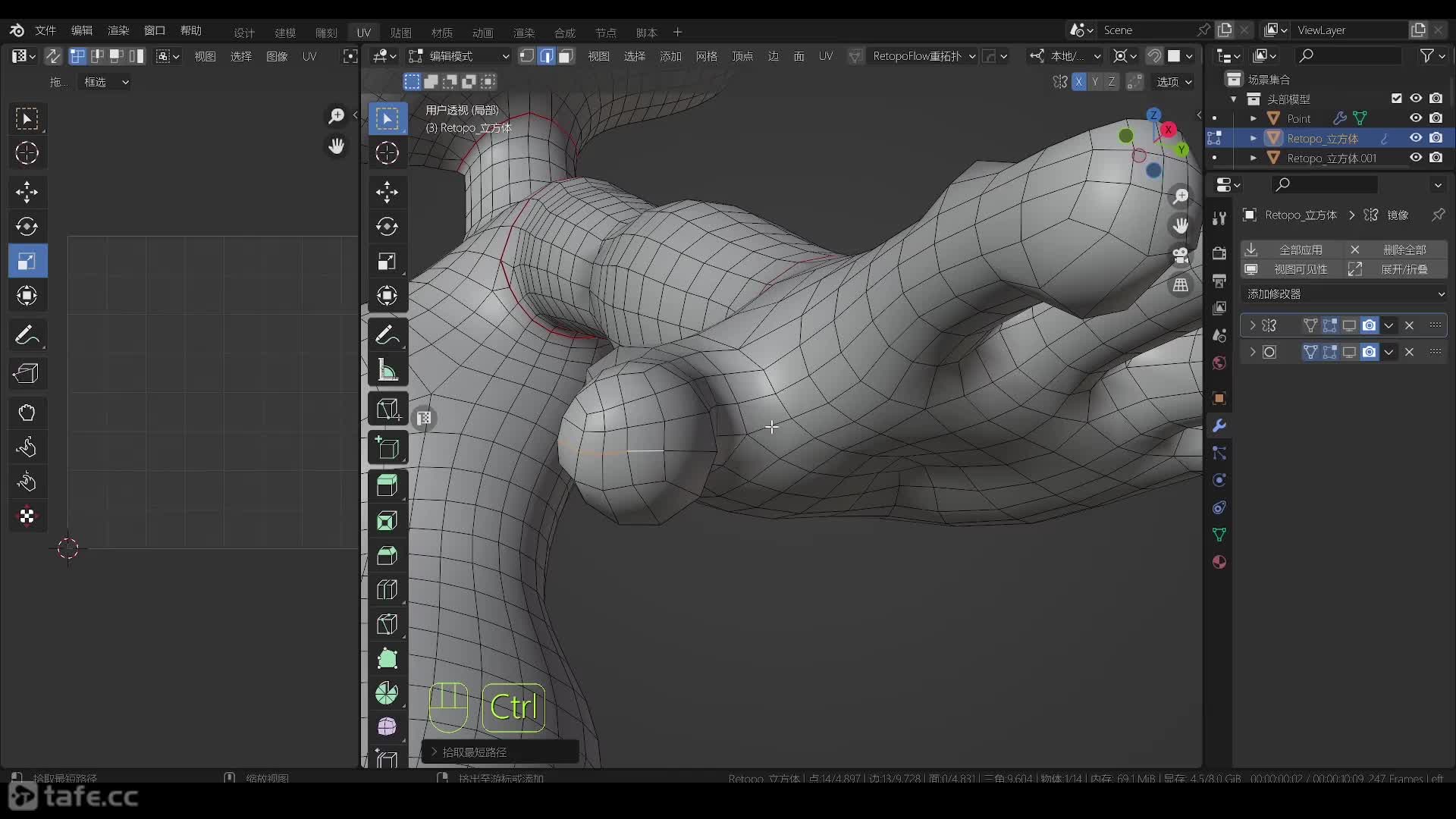Select the Measure tool in 3D viewport
The image size is (1456, 819).
[x=387, y=370]
